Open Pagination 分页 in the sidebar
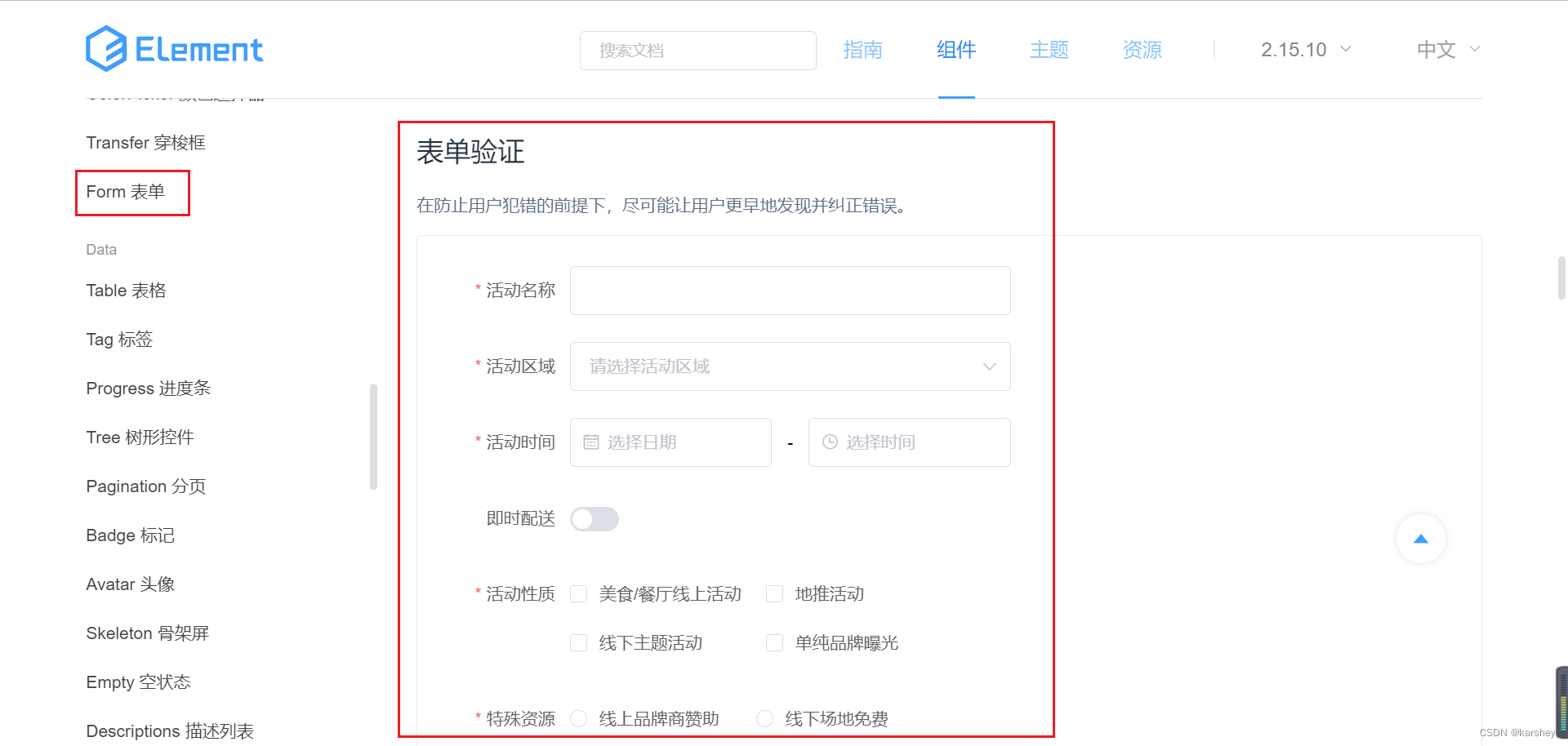Screen dimensions: 1568x746 pos(145,486)
